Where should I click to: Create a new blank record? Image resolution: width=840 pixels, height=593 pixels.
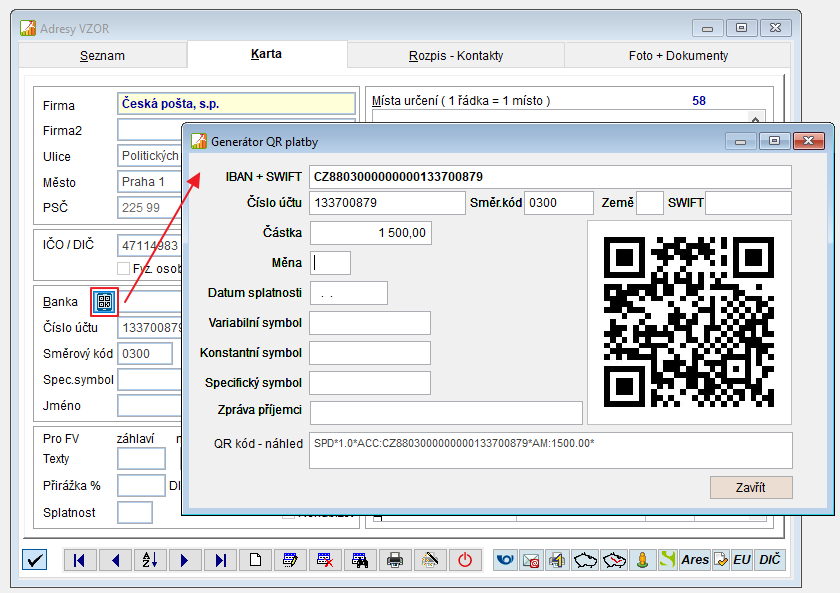(x=256, y=560)
